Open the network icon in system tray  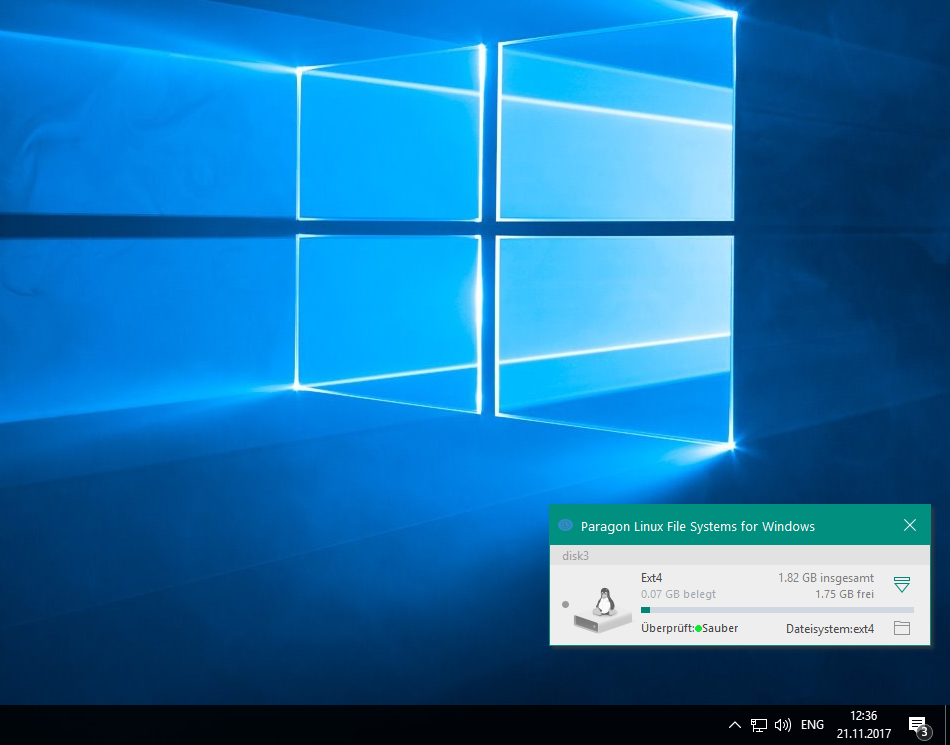[759, 725]
